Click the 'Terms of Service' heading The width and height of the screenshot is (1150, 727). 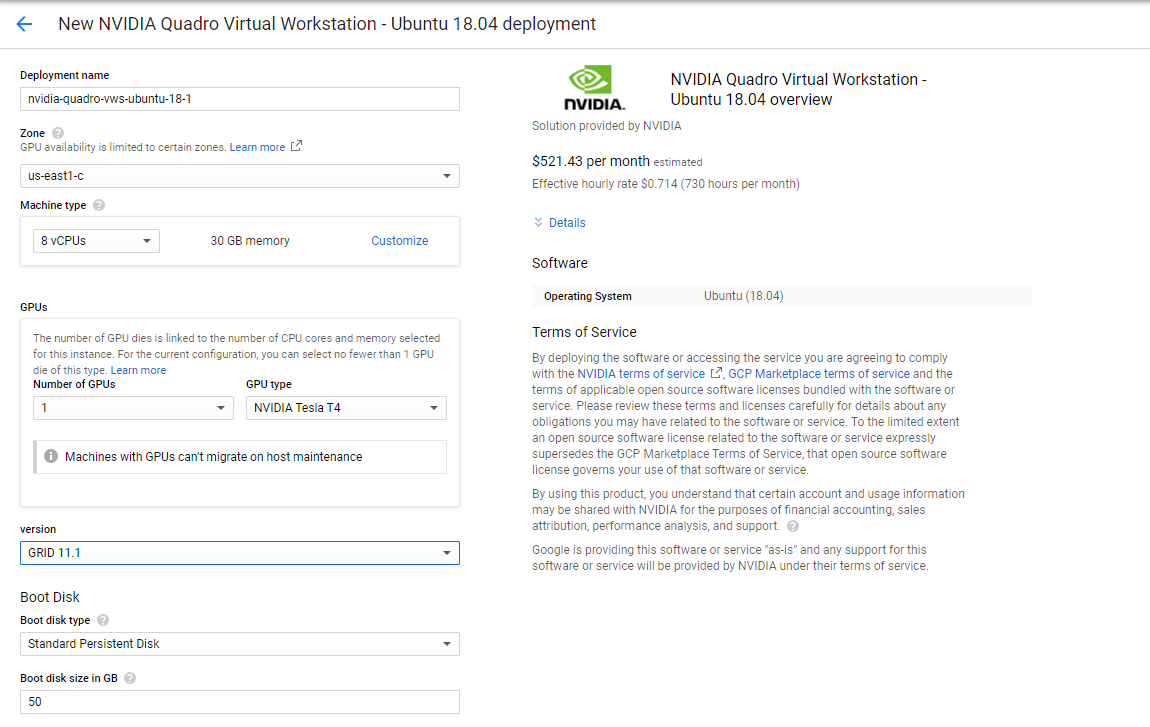click(x=585, y=332)
